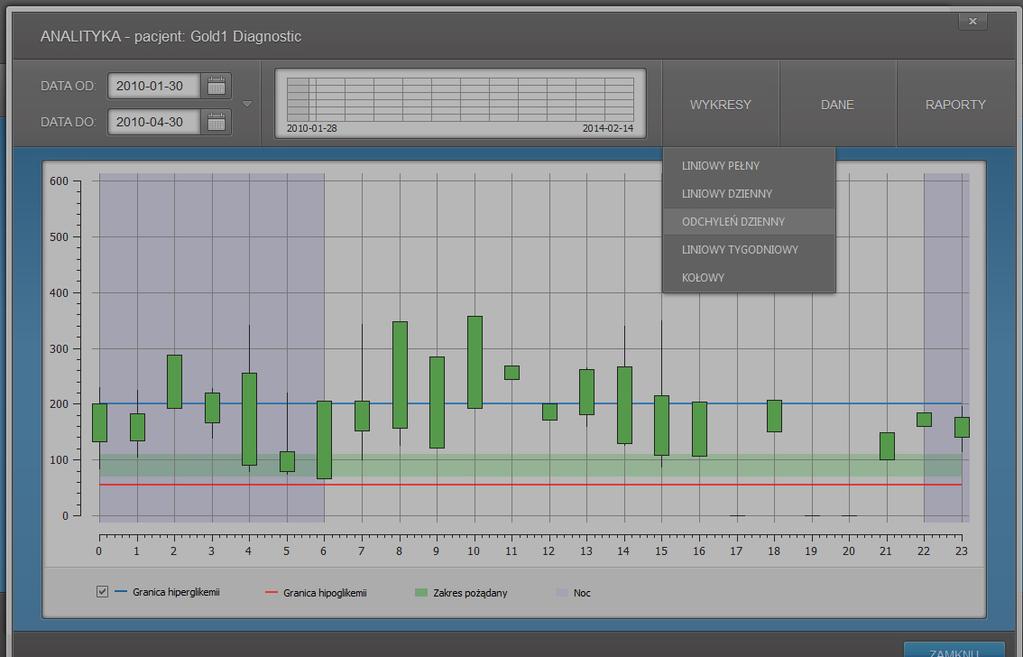Switch to the RAPORTY tab
1023x657 pixels.
[x=955, y=104]
